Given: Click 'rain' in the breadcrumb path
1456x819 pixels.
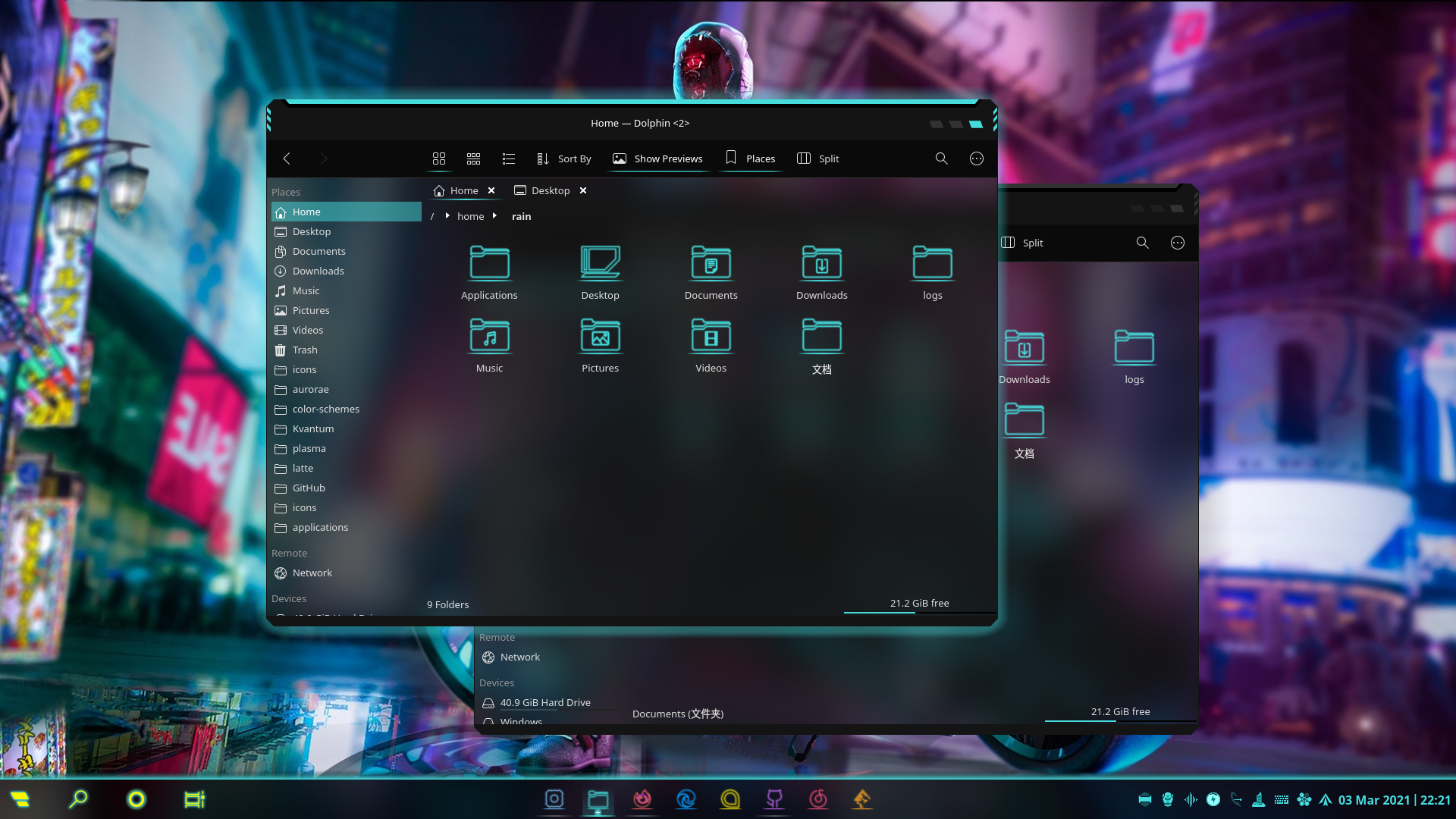Looking at the screenshot, I should (521, 216).
